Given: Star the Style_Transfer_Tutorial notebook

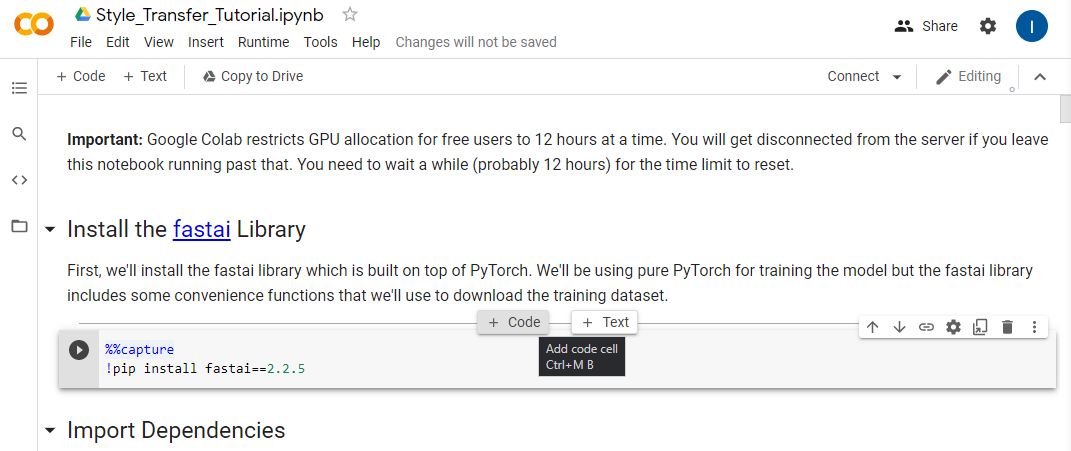Looking at the screenshot, I should (349, 14).
